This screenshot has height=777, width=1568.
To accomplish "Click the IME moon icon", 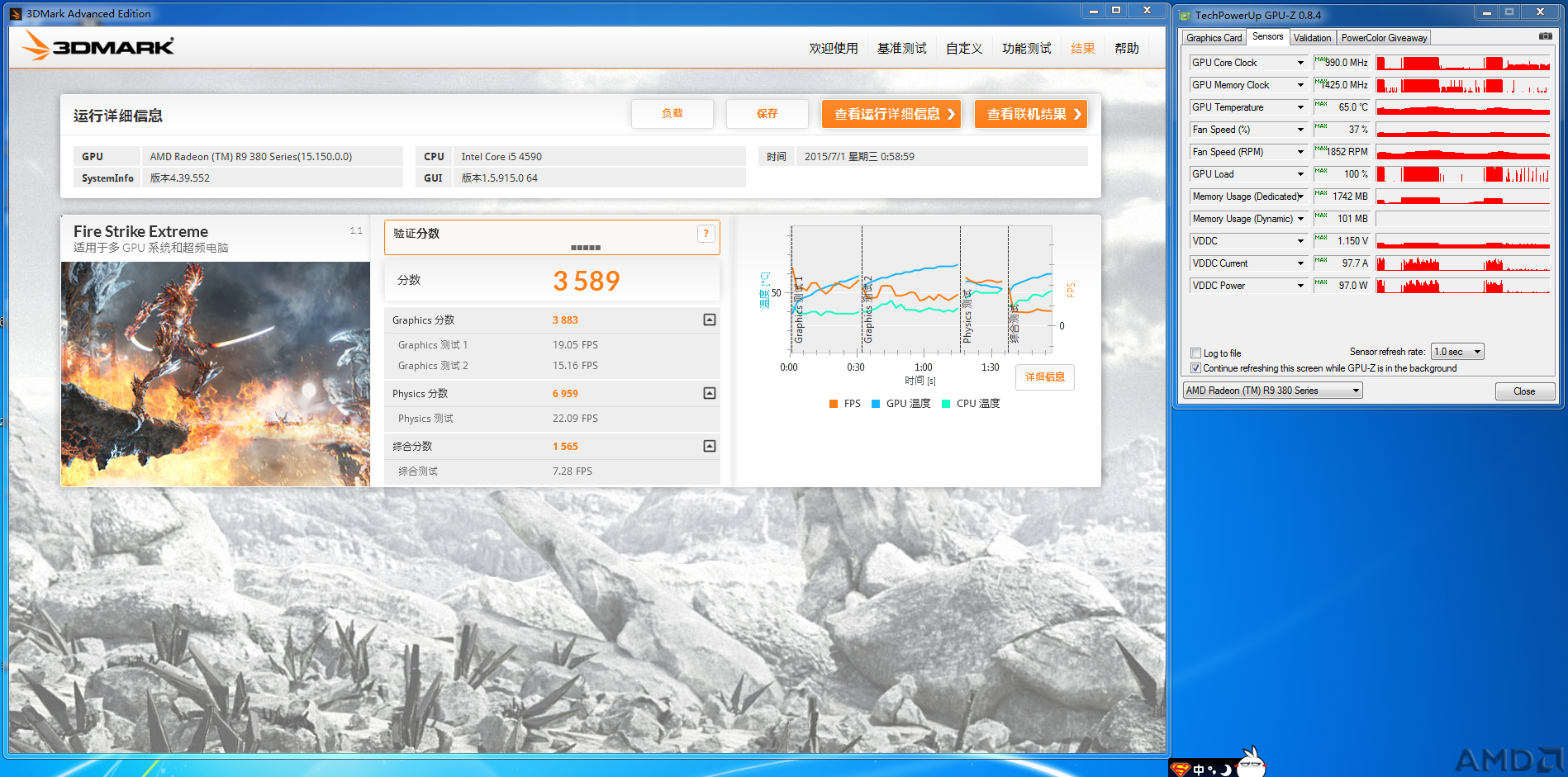I will pyautogui.click(x=1226, y=770).
